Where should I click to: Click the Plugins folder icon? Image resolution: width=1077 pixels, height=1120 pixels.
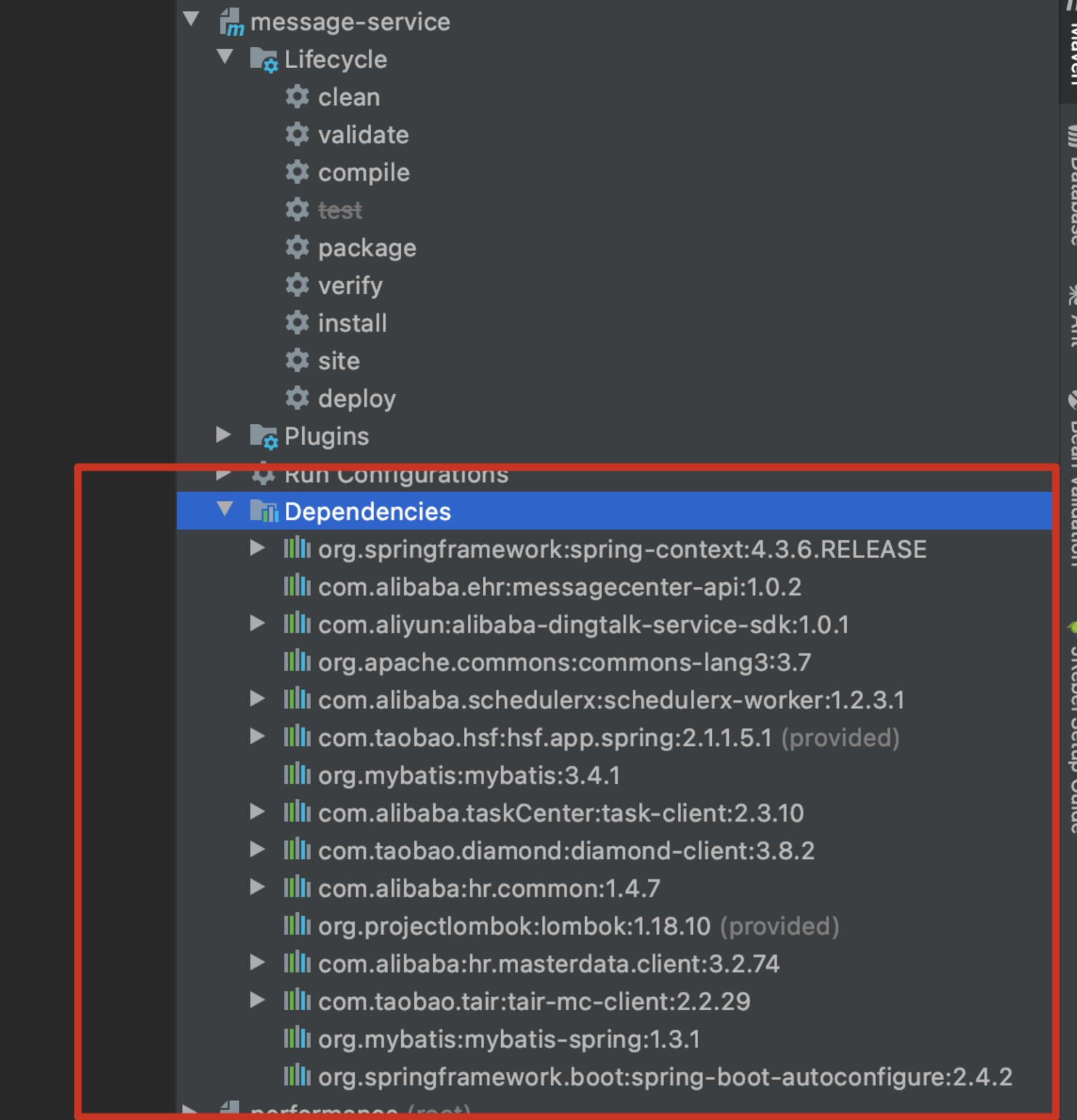click(x=264, y=436)
